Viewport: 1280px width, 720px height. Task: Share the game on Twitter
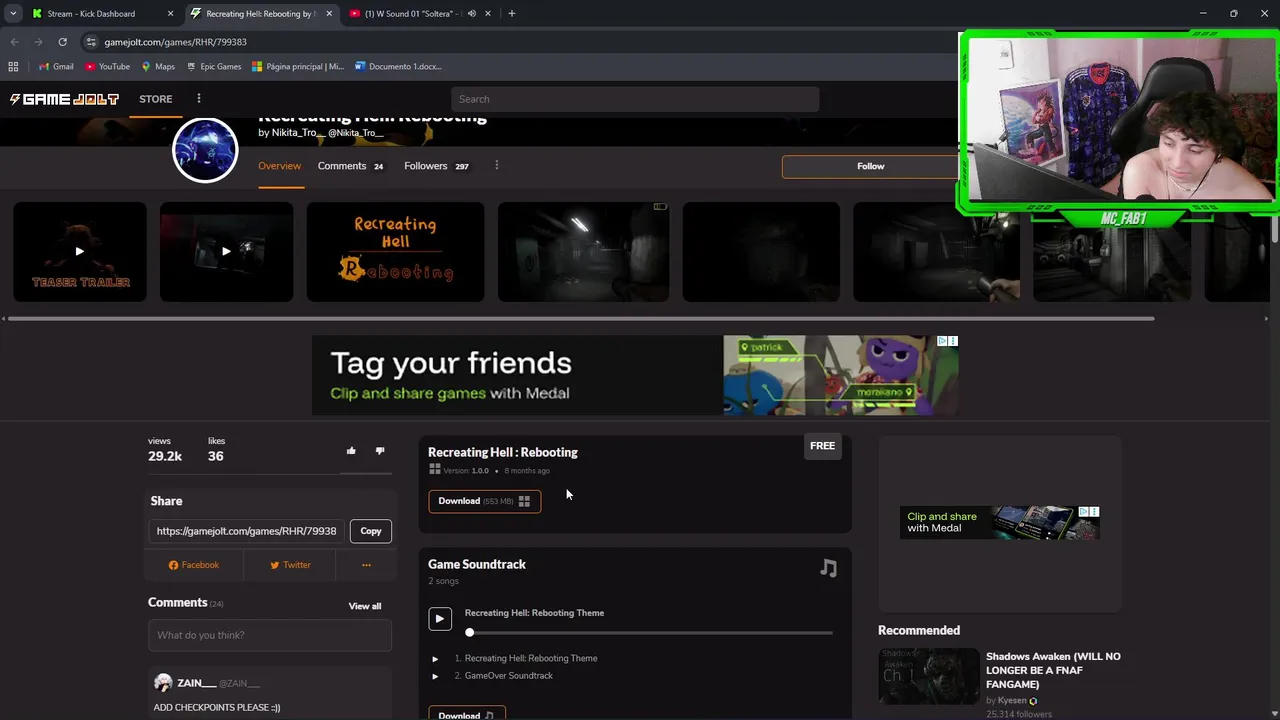click(290, 565)
